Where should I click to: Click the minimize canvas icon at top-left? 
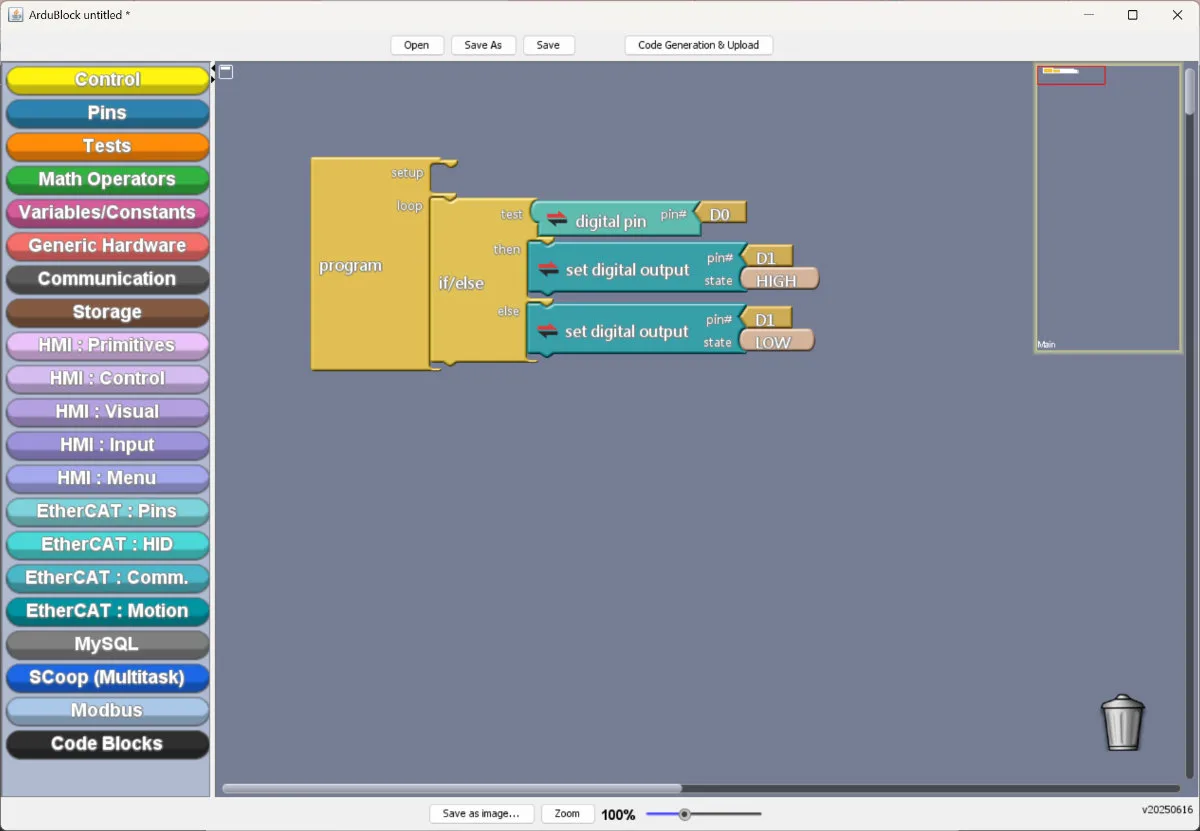[226, 71]
